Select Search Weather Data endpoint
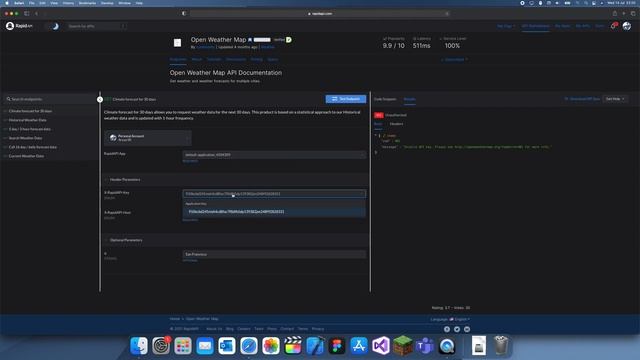The image size is (640, 360). click(25, 138)
